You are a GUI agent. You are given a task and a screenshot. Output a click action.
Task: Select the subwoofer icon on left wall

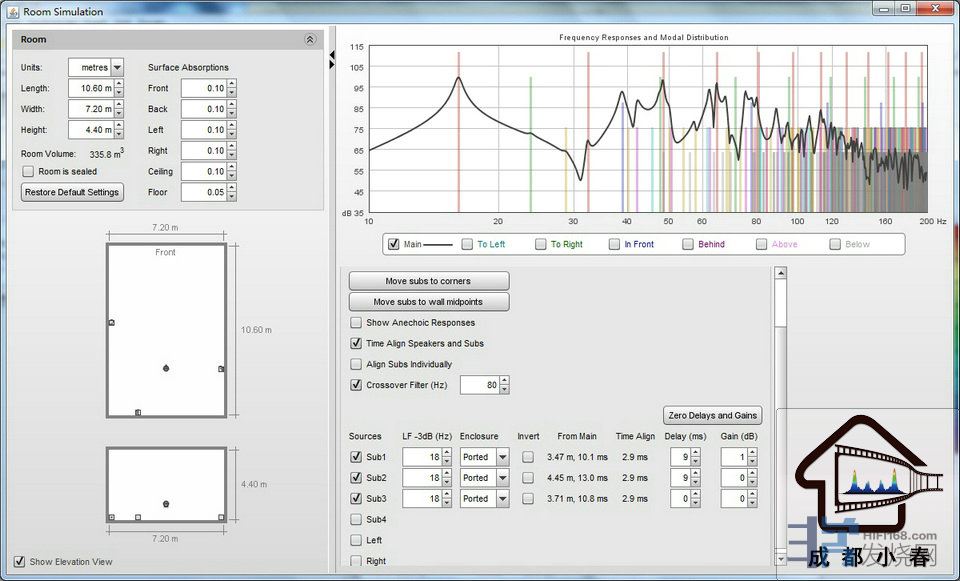111,322
